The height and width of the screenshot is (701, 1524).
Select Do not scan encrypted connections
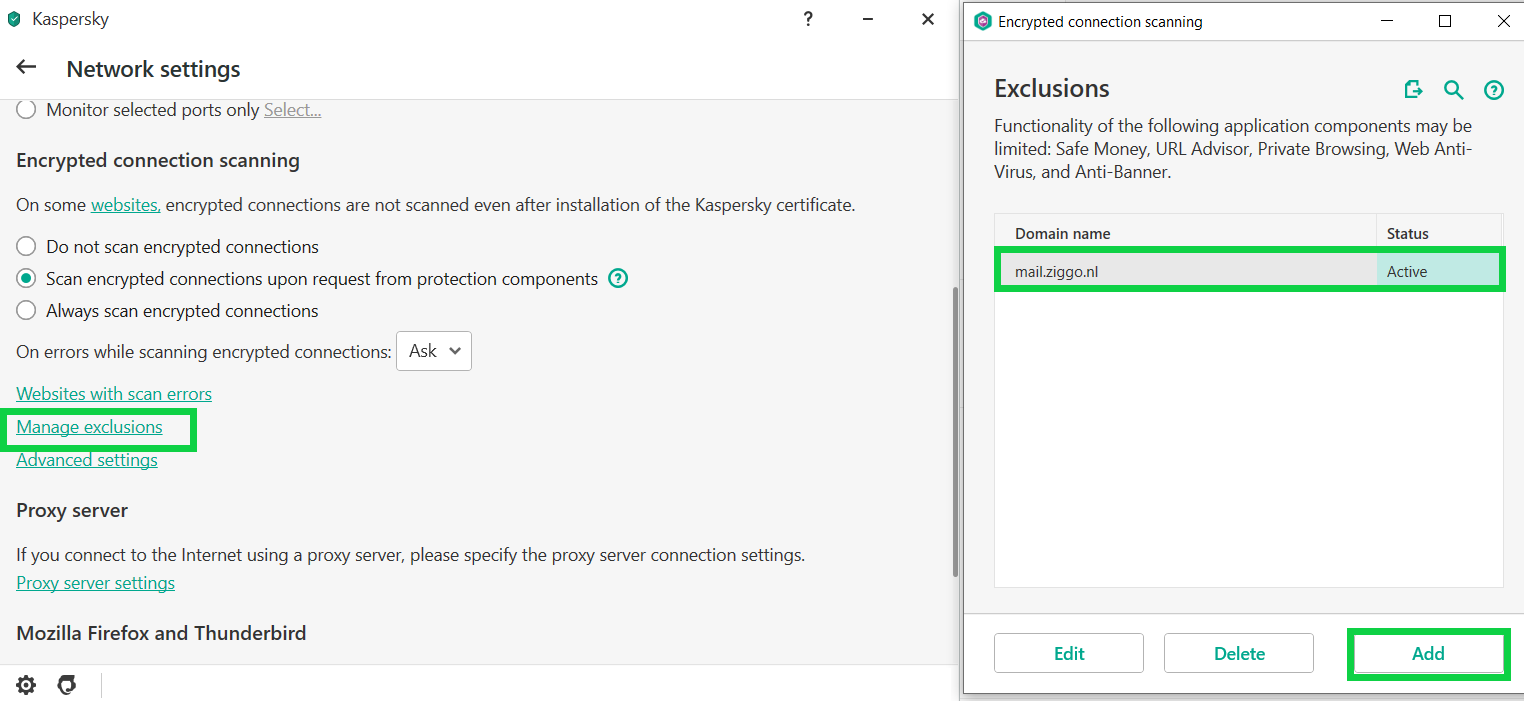(x=27, y=247)
